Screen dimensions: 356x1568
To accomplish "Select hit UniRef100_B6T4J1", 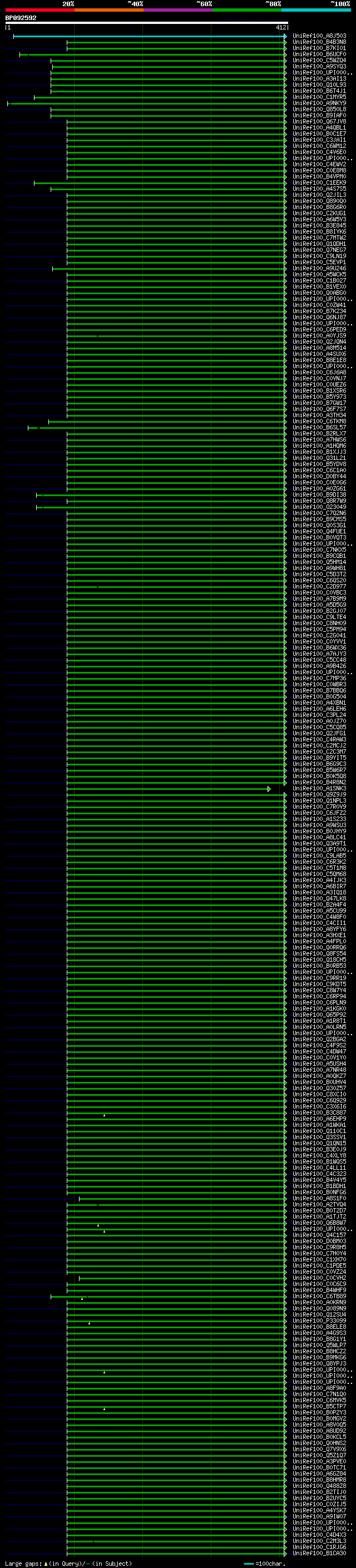I will 319,91.
